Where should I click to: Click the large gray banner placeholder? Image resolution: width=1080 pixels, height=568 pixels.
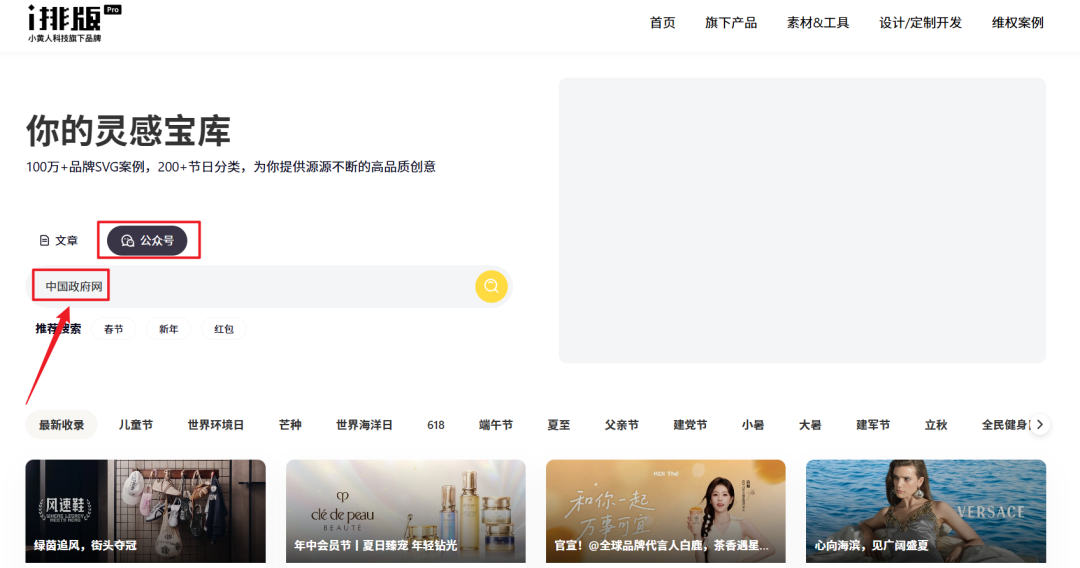802,220
